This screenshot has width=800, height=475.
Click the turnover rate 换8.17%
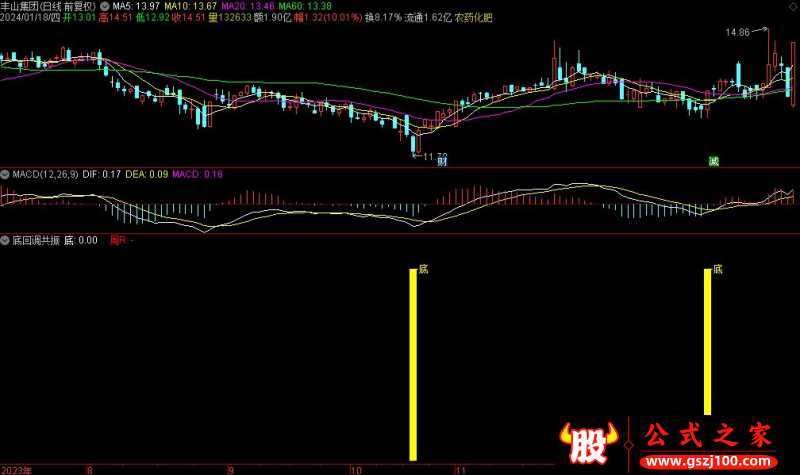pyautogui.click(x=383, y=18)
